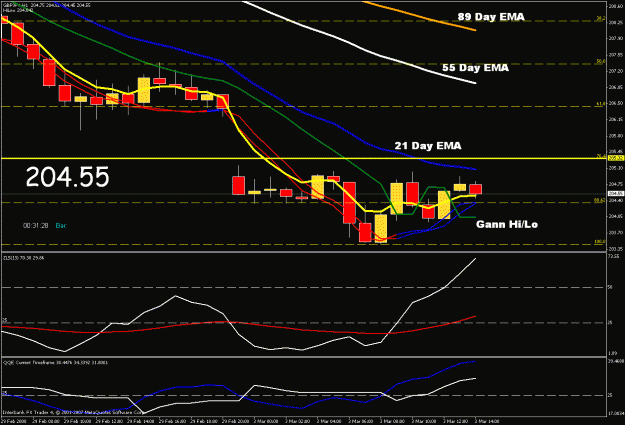
Task: Click the '29 Feb 20:00' time axis label
Action: coord(234,421)
